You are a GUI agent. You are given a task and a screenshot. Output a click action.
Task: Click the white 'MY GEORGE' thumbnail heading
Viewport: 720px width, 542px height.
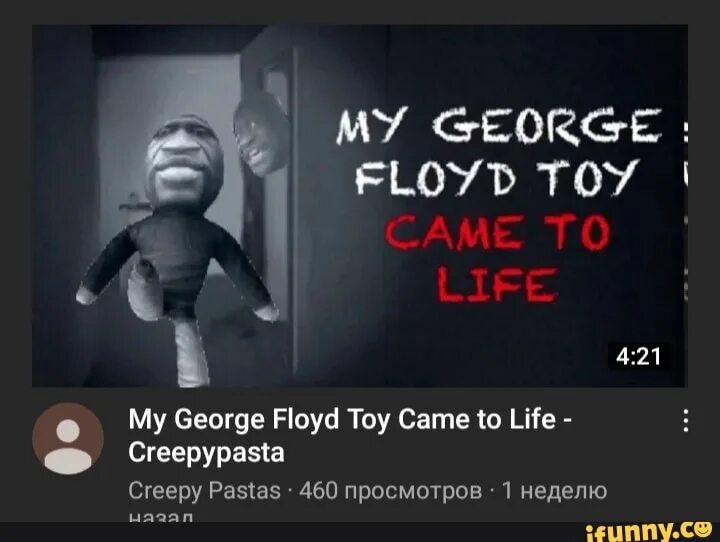click(499, 126)
